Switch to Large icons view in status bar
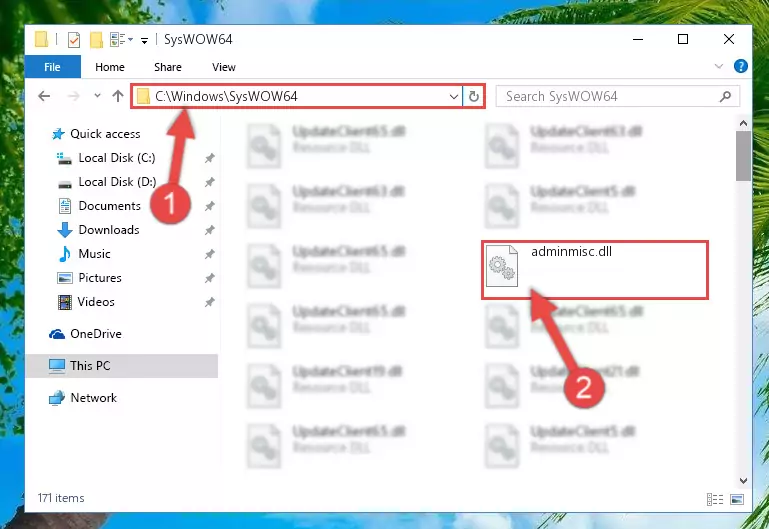Viewport: 769px width, 529px height. [737, 500]
